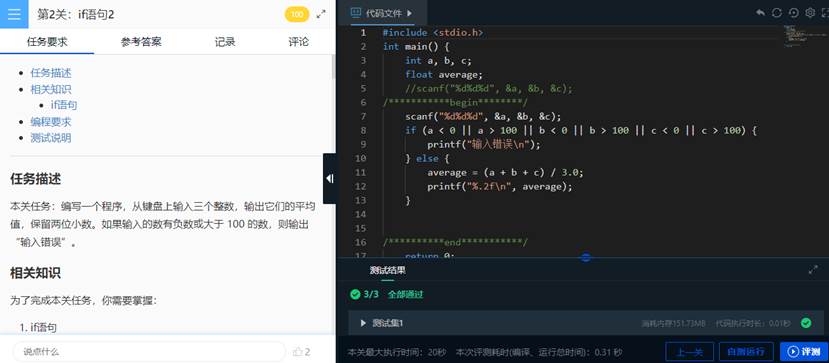Viewport: 829px width, 363px height.
Task: Click the undo arrow icon above the editor
Action: point(760,13)
